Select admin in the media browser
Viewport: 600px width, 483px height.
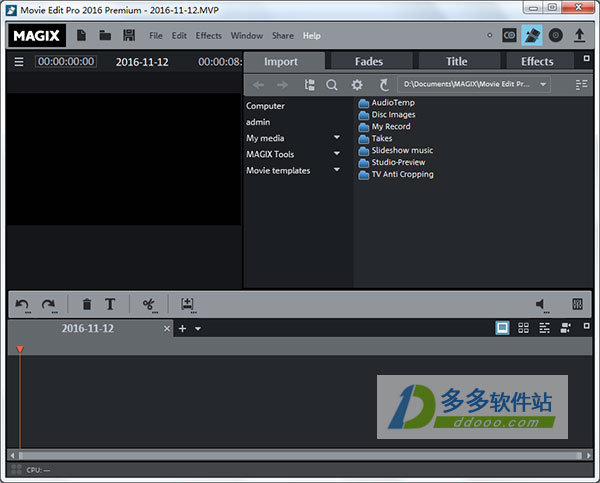tap(258, 122)
